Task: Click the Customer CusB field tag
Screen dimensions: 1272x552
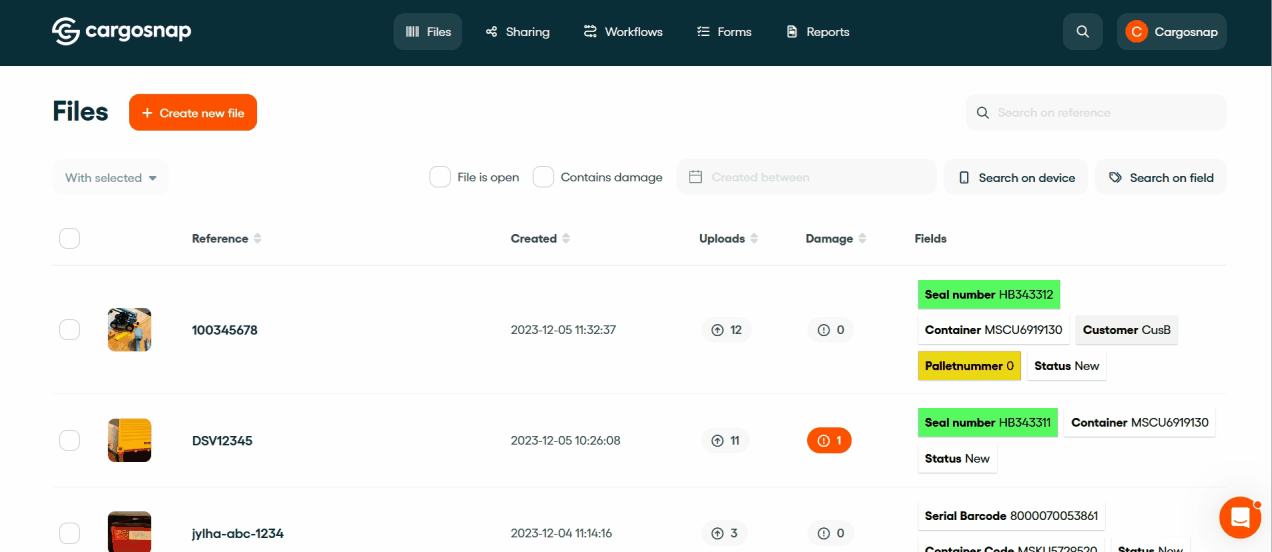Action: [x=1127, y=330]
